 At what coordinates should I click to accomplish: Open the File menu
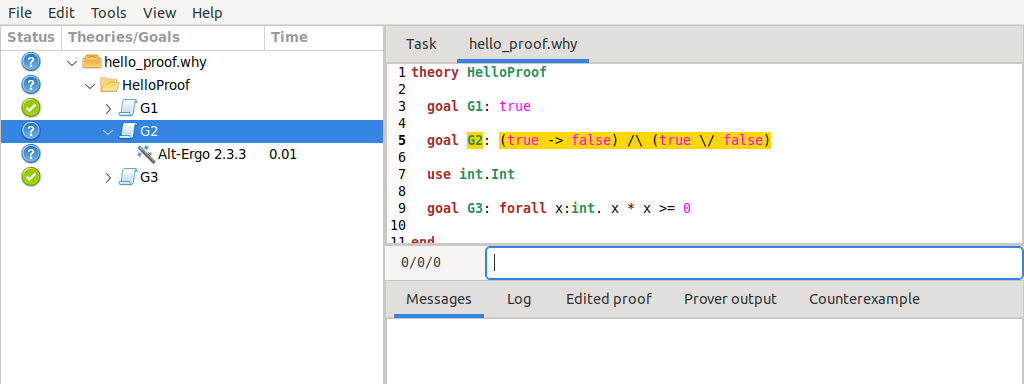(20, 12)
